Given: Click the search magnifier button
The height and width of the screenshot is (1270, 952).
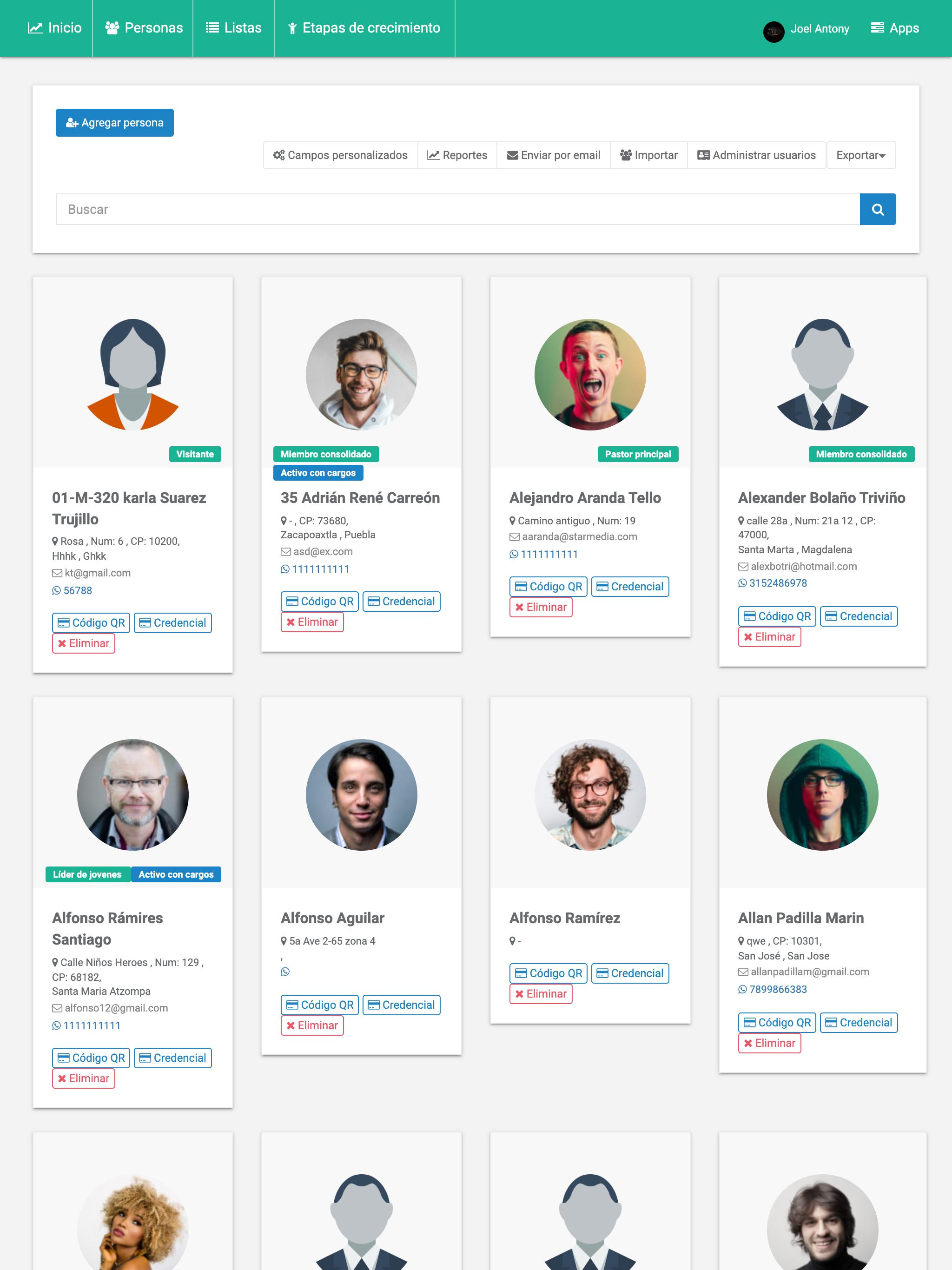Looking at the screenshot, I should 877,209.
